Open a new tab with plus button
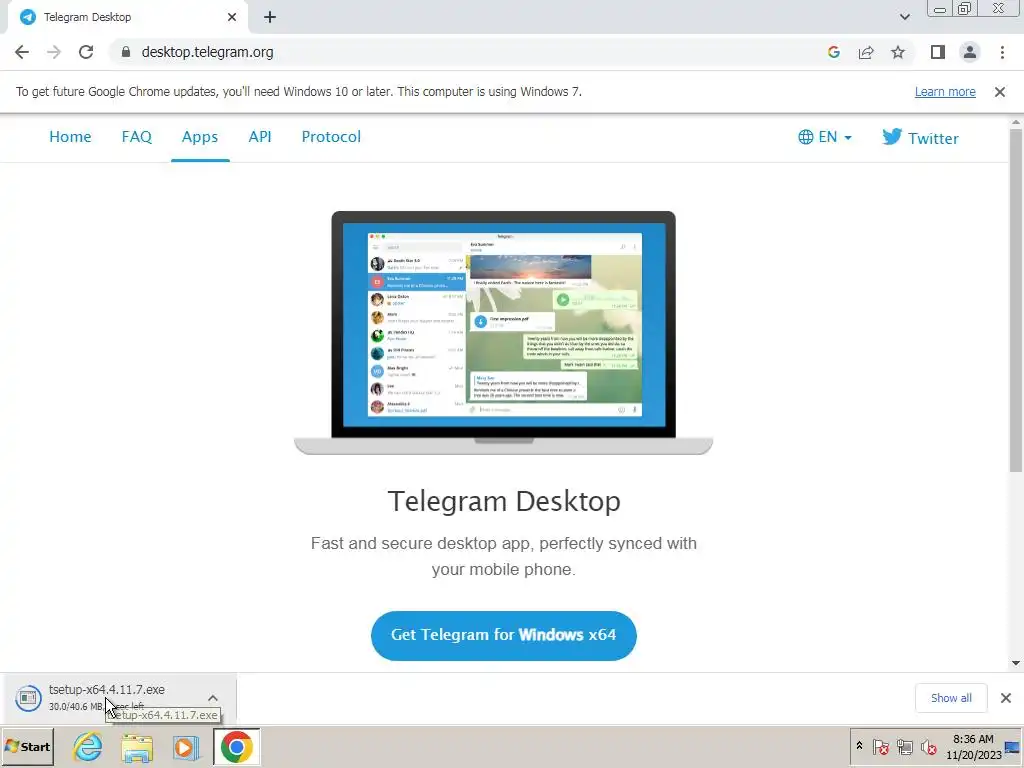The image size is (1024, 768). point(270,18)
